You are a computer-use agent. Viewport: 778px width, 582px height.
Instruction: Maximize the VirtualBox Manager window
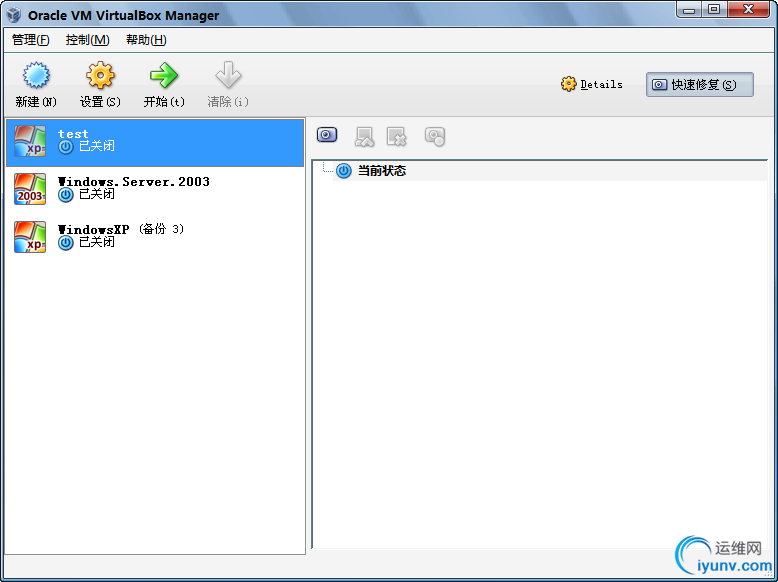tap(714, 9)
